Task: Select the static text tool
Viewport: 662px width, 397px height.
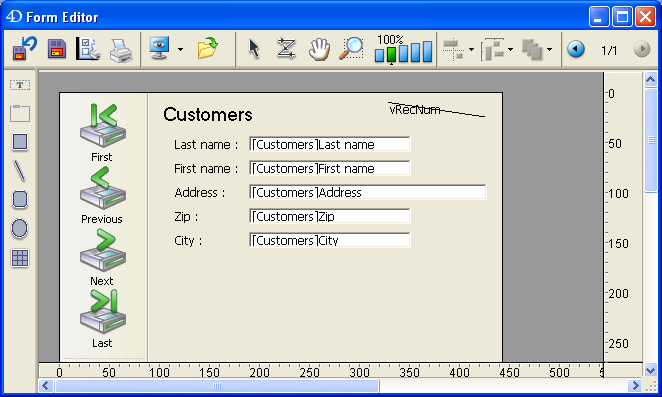Action: [x=20, y=85]
